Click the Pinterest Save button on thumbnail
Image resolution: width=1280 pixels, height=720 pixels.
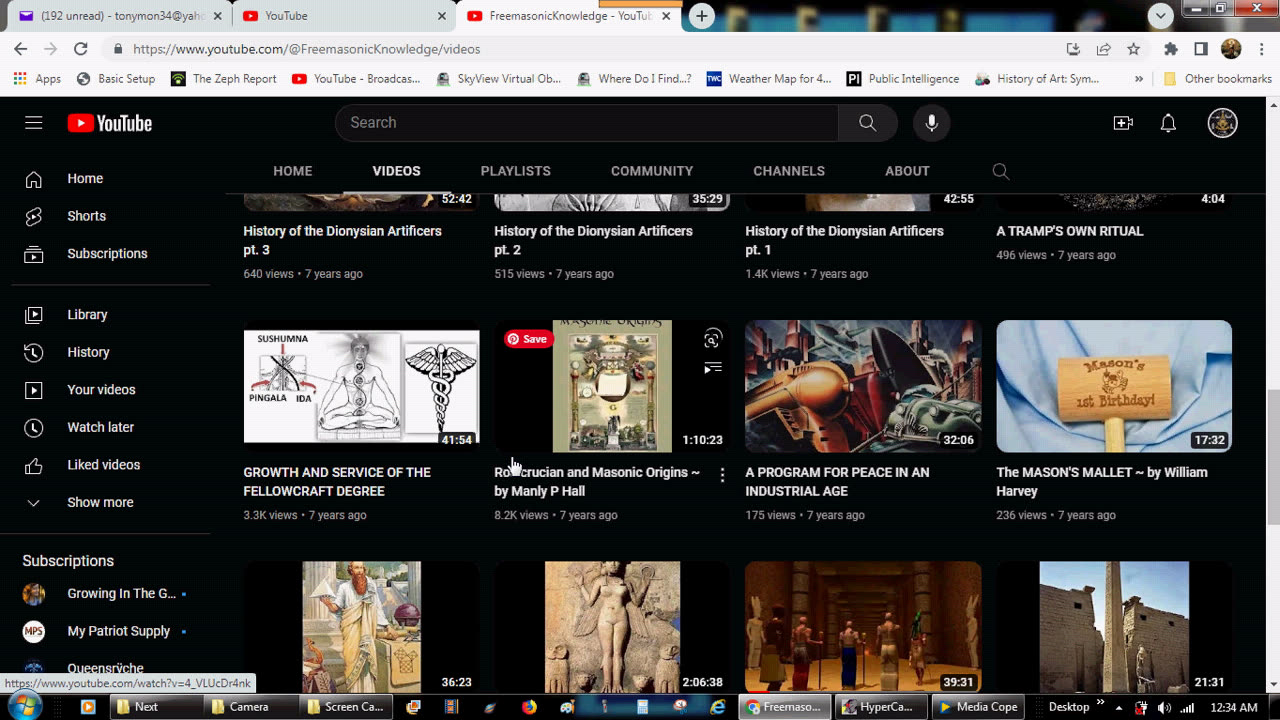tap(527, 339)
